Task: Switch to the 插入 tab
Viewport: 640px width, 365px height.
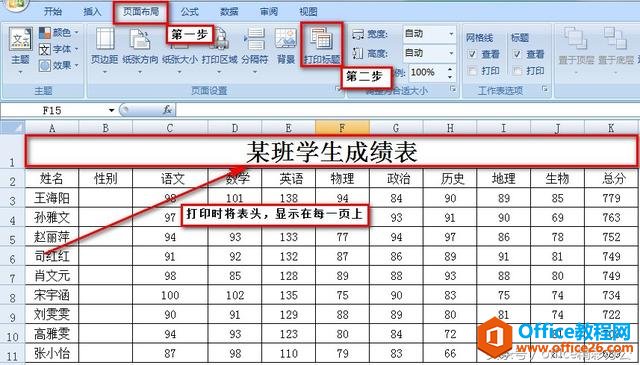Action: (x=92, y=11)
